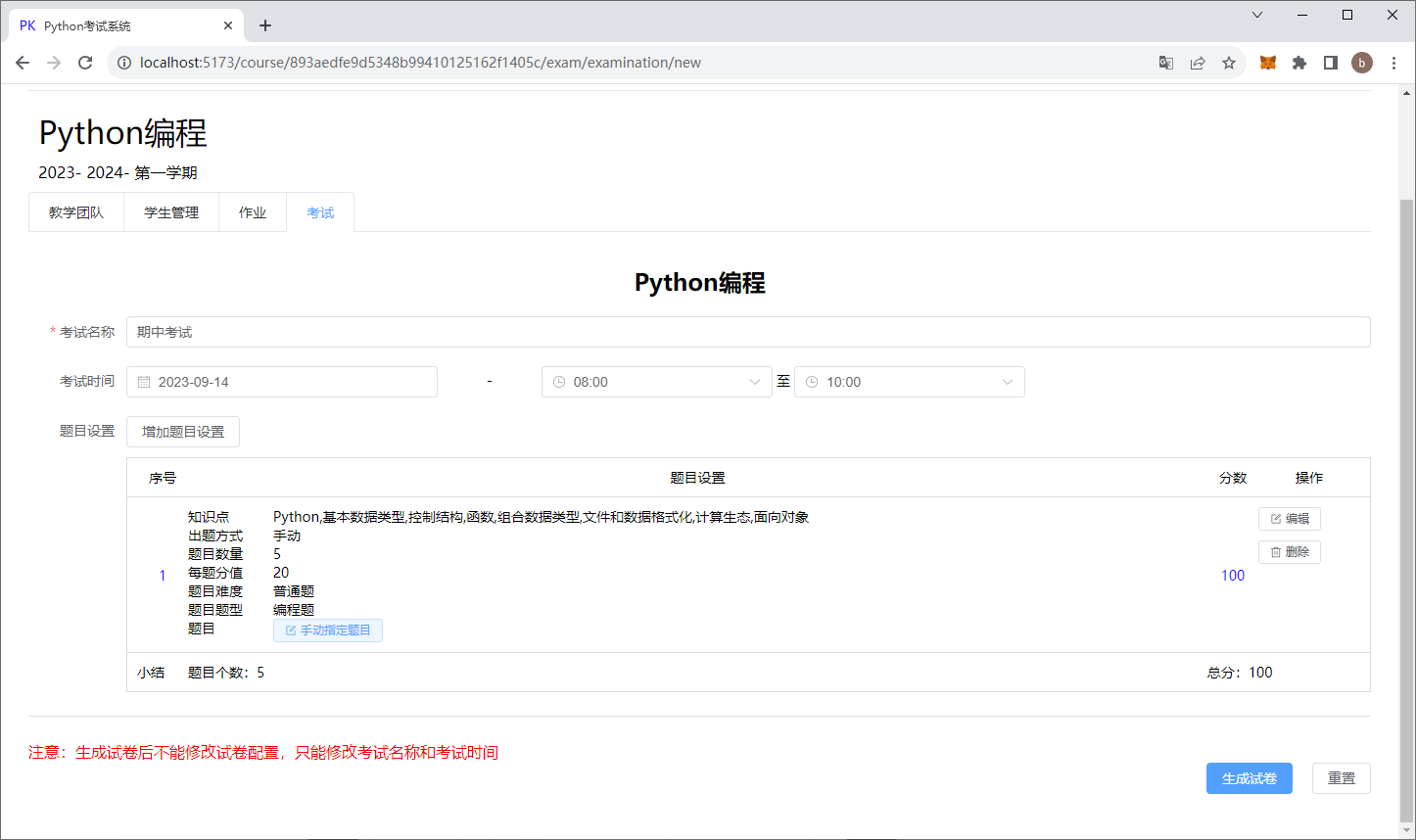Image resolution: width=1416 pixels, height=840 pixels.
Task: Click the knowledge points text starting with Python,基本数据类型
Action: point(541,517)
